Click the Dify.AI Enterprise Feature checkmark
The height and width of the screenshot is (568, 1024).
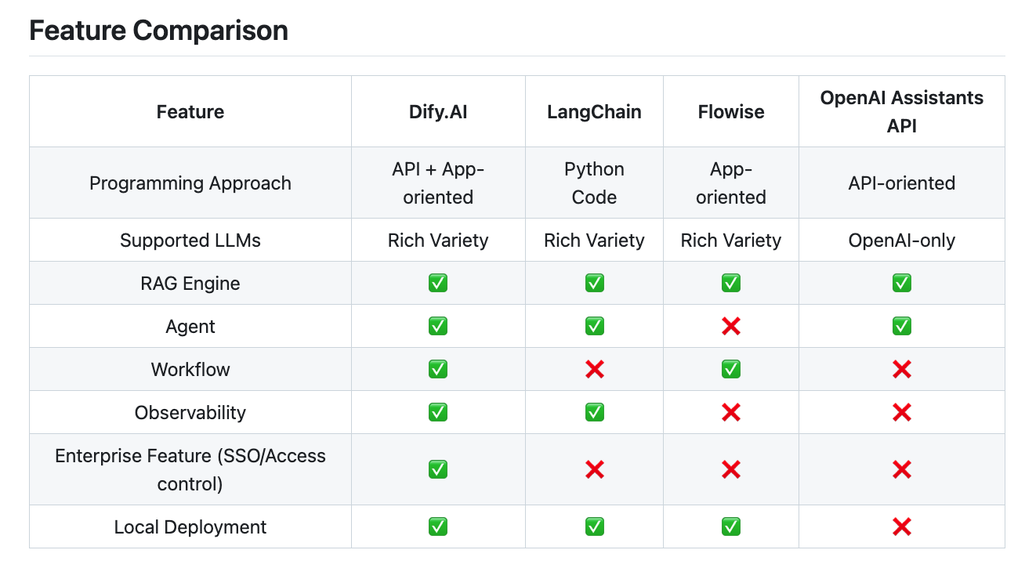click(x=438, y=469)
